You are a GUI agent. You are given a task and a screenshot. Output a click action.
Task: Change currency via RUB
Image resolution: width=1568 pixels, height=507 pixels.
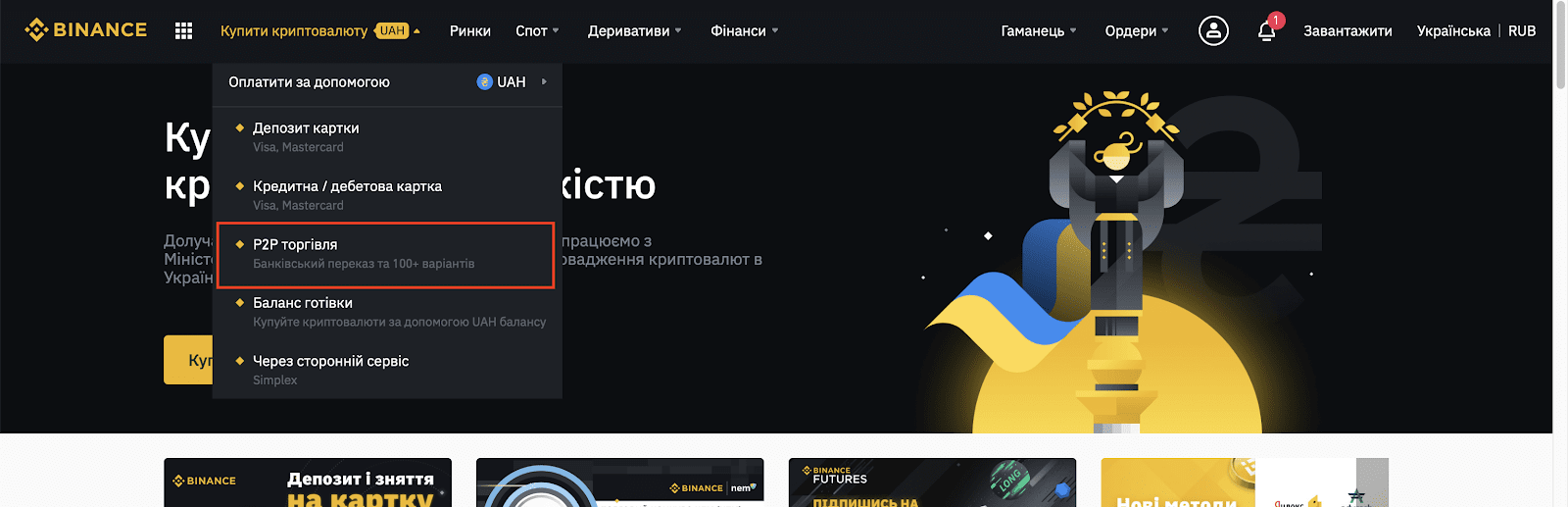coord(1522,31)
